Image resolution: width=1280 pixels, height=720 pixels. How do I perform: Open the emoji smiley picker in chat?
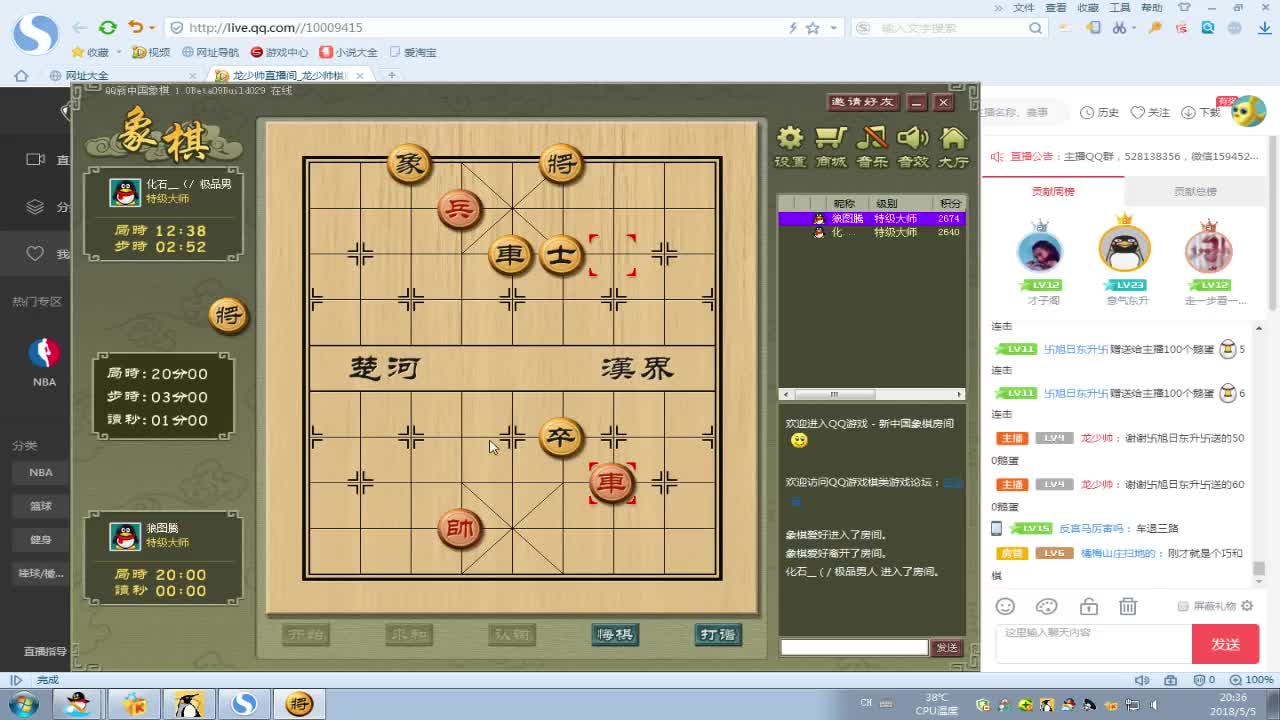(x=1005, y=606)
